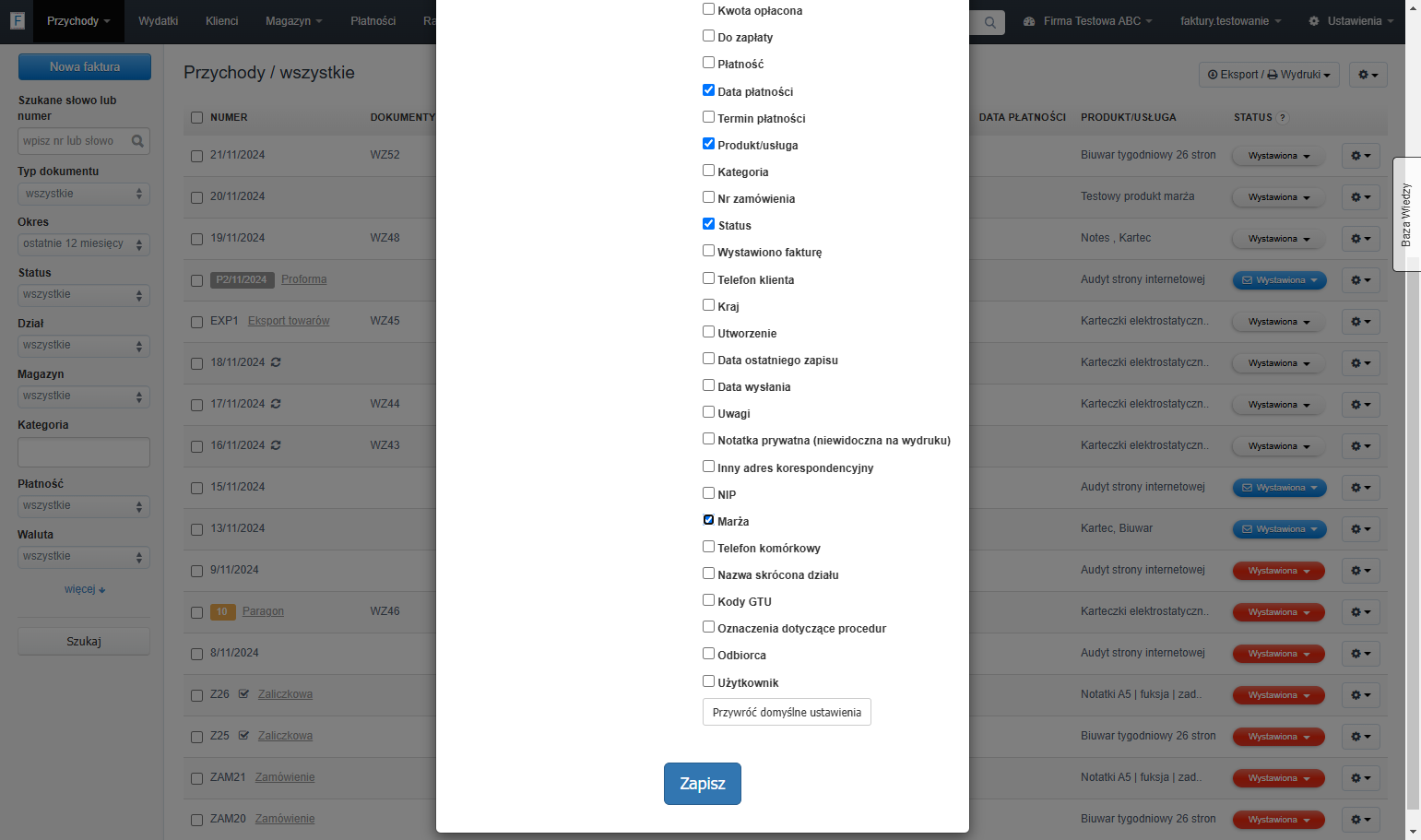Screen dimensions: 1421x840
Task: Click the search magnifier icon in top bar
Action: pyautogui.click(x=989, y=22)
